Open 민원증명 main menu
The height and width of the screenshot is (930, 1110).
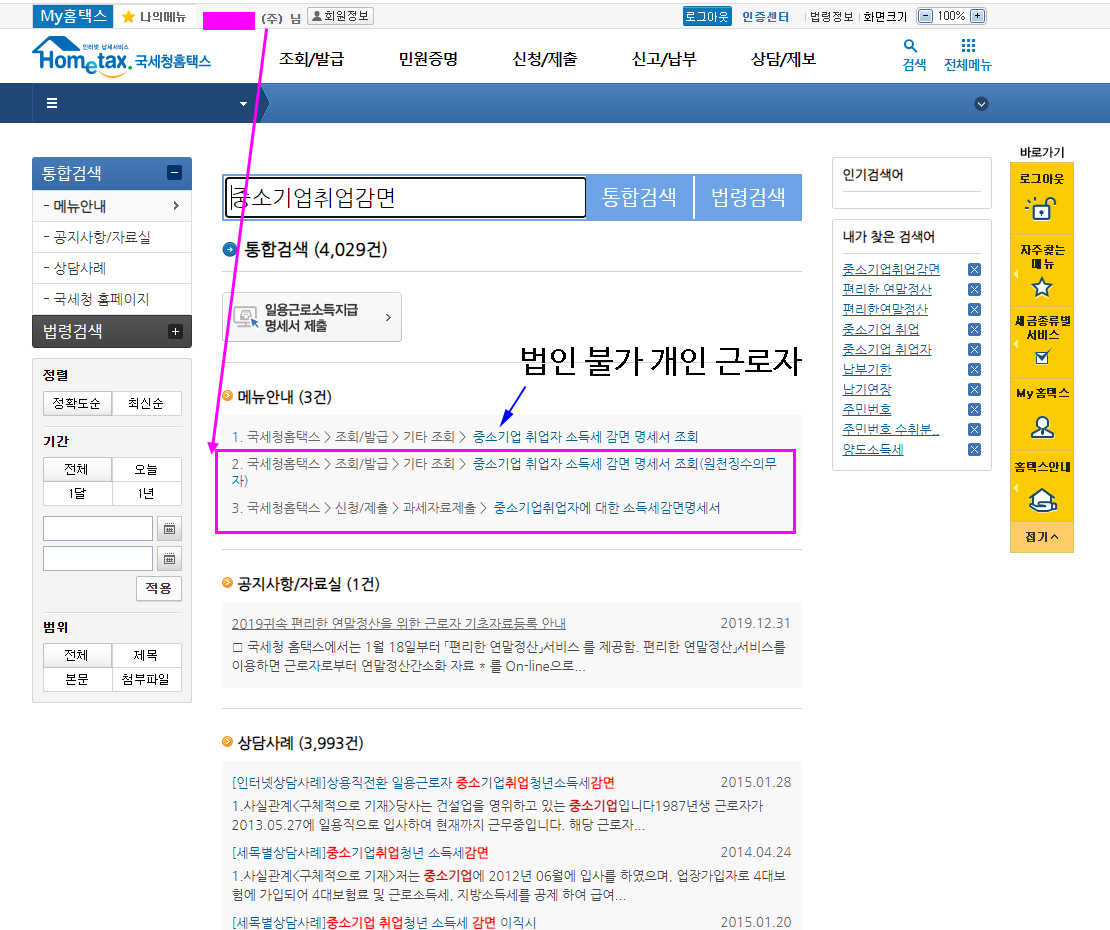point(428,59)
